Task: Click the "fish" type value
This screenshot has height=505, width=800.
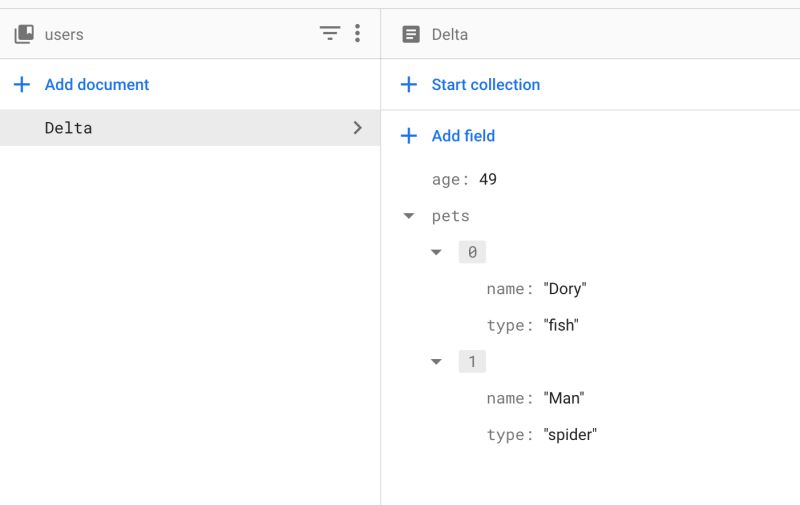Action: [561, 325]
